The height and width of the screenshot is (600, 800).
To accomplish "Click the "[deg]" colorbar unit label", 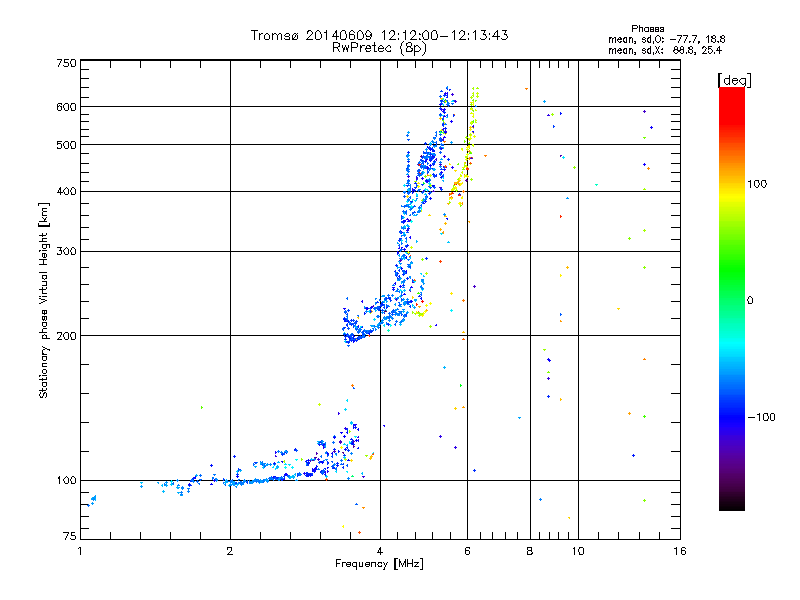I will [x=734, y=80].
